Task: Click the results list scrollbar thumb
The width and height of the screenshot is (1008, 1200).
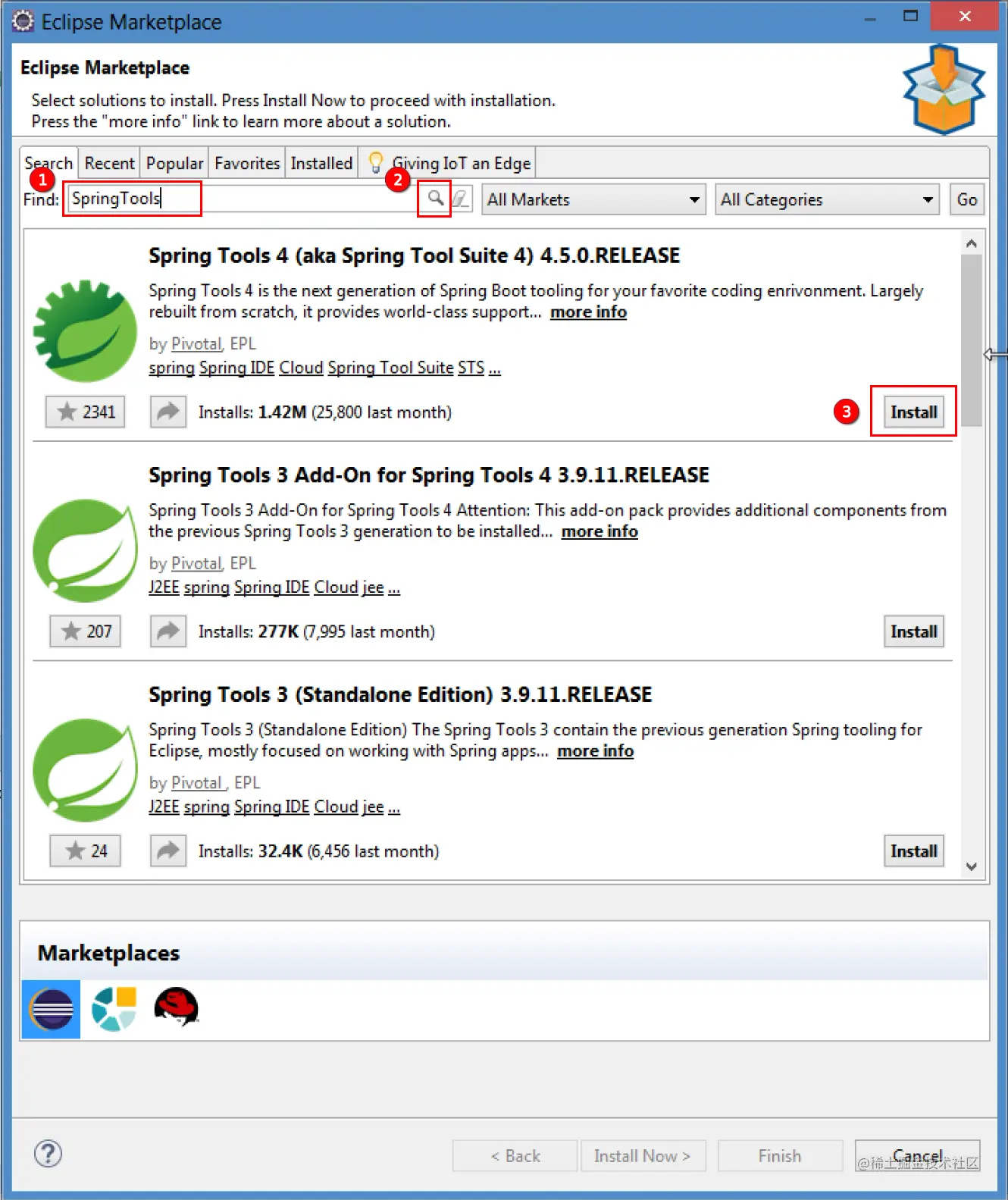Action: coord(971,340)
